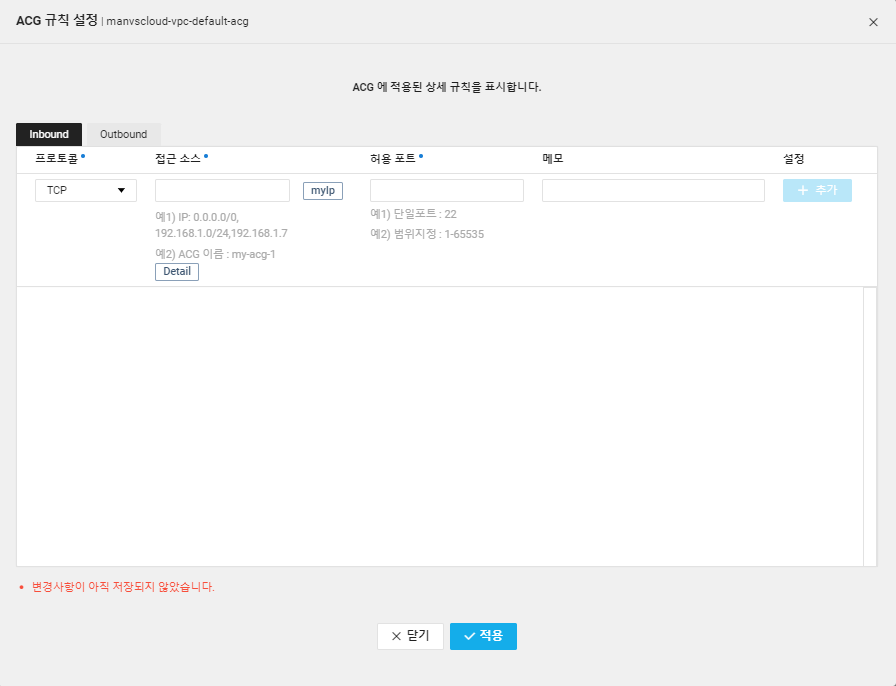Click the 메모 column header
This screenshot has height=686, width=896.
click(x=553, y=159)
